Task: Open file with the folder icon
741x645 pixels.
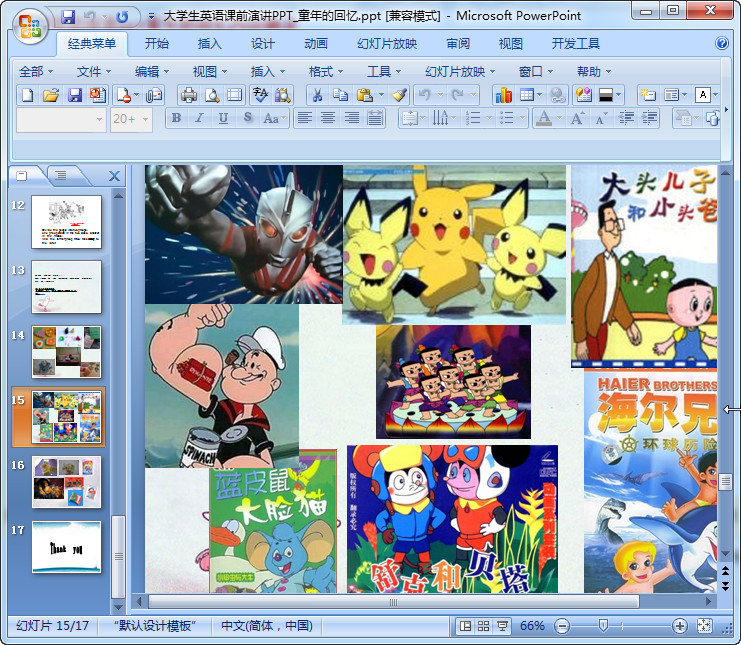Action: [x=51, y=95]
